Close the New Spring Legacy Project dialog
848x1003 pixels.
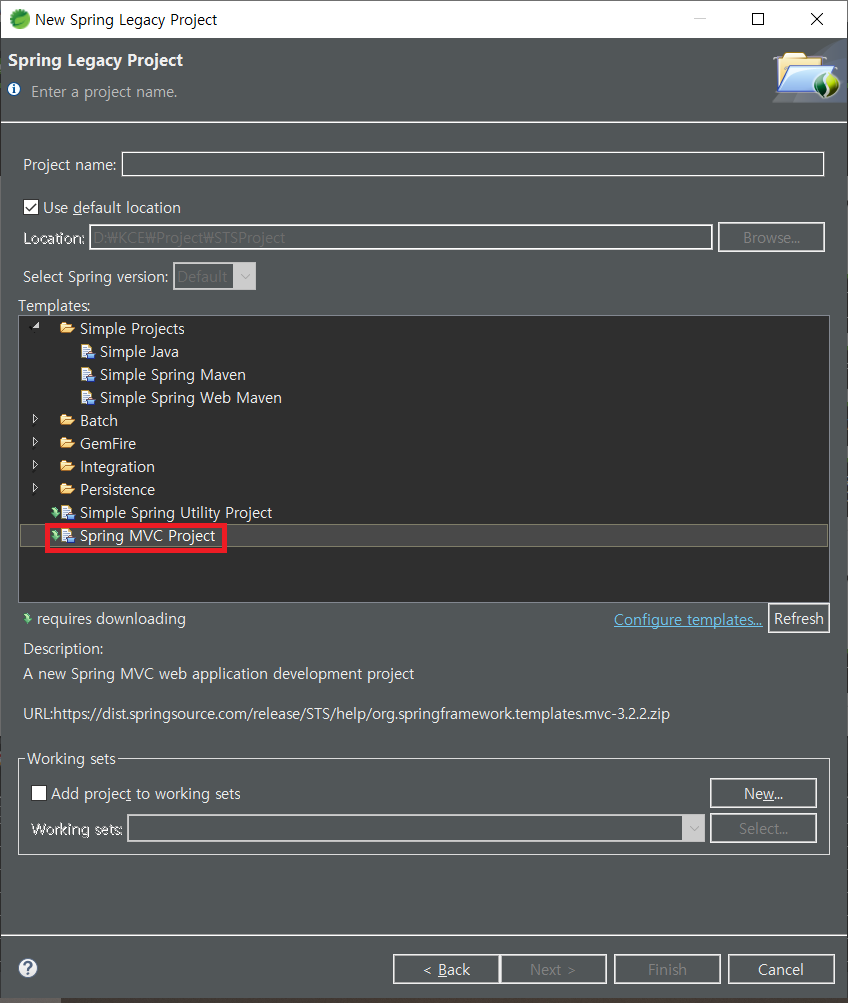(x=817, y=19)
